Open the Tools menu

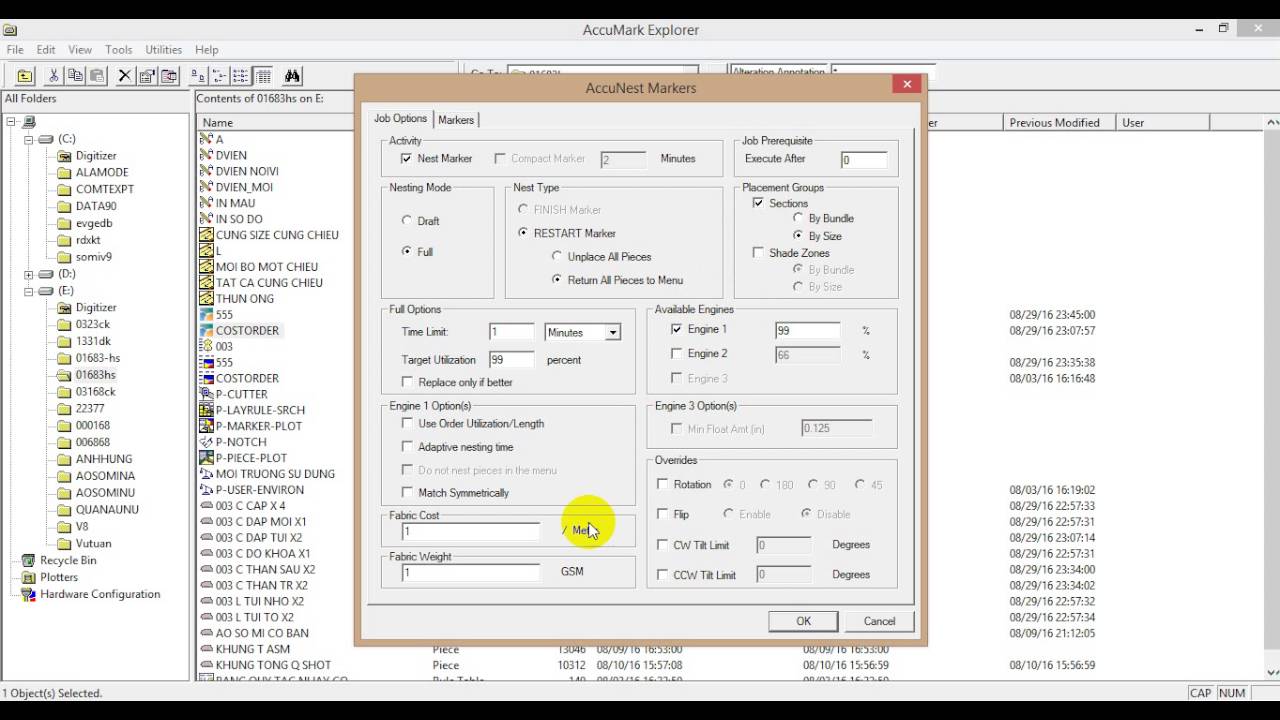pyautogui.click(x=119, y=50)
